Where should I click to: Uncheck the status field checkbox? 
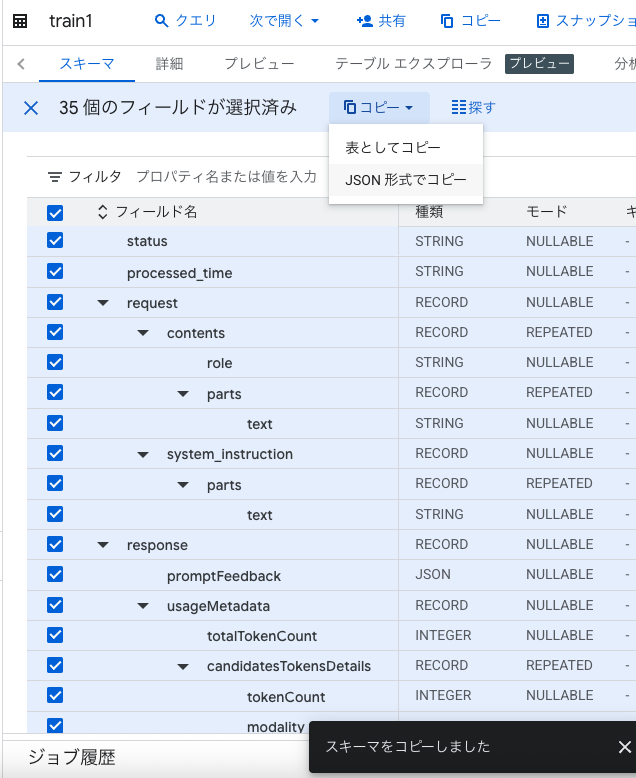55,241
